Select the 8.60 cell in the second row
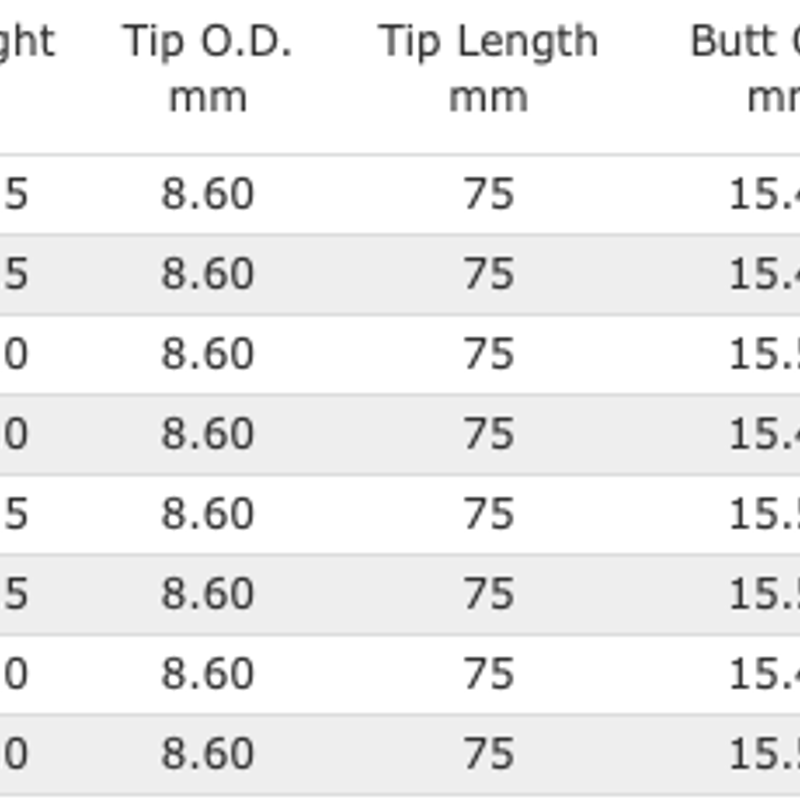800x800 pixels. click(x=207, y=274)
